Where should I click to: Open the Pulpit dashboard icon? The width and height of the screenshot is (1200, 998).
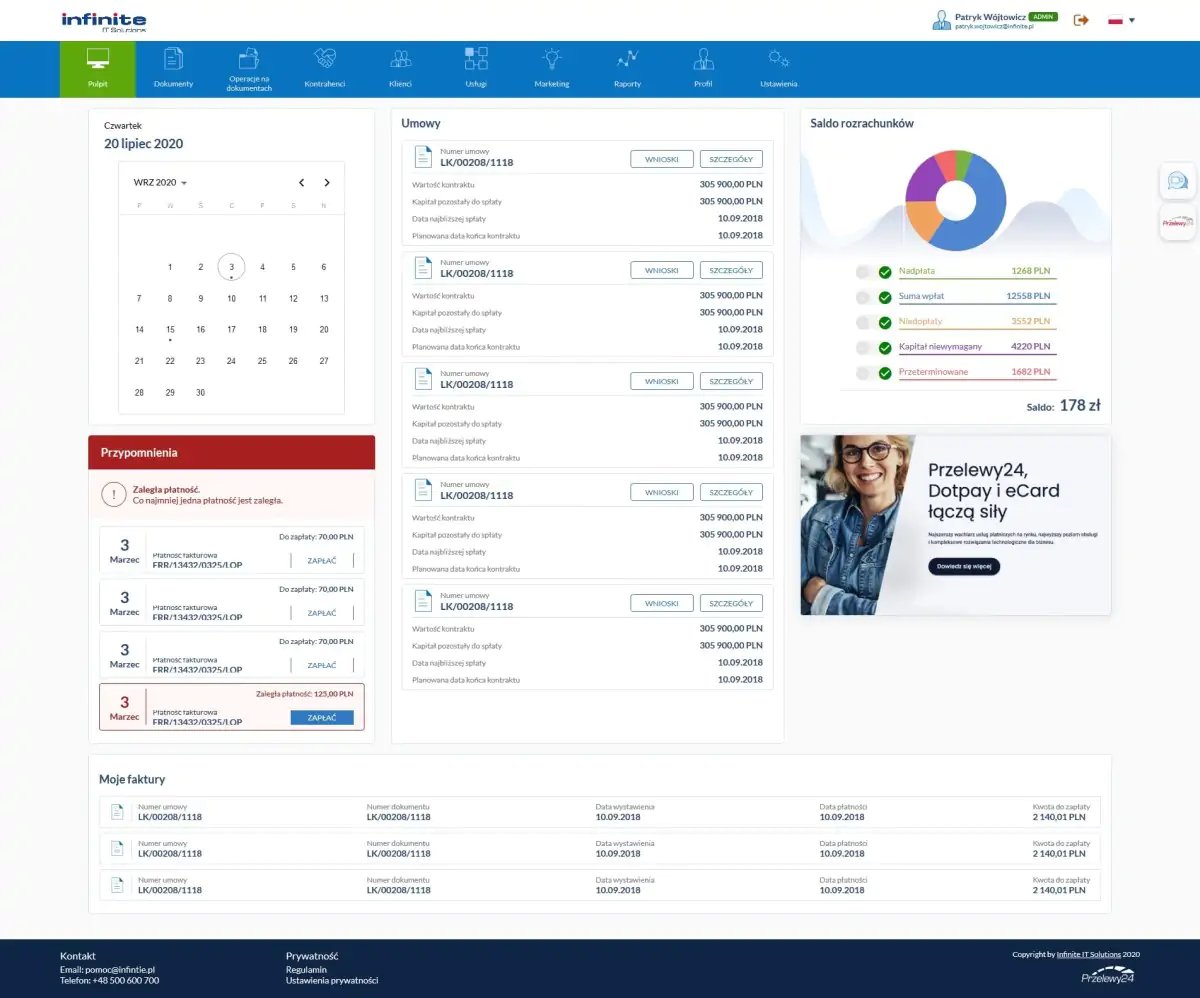click(97, 59)
